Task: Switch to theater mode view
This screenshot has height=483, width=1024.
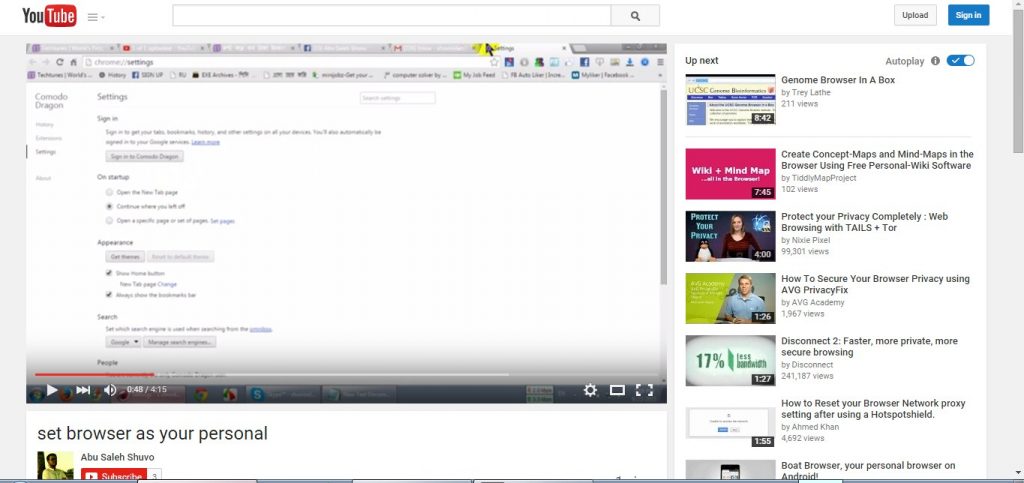Action: click(x=617, y=390)
